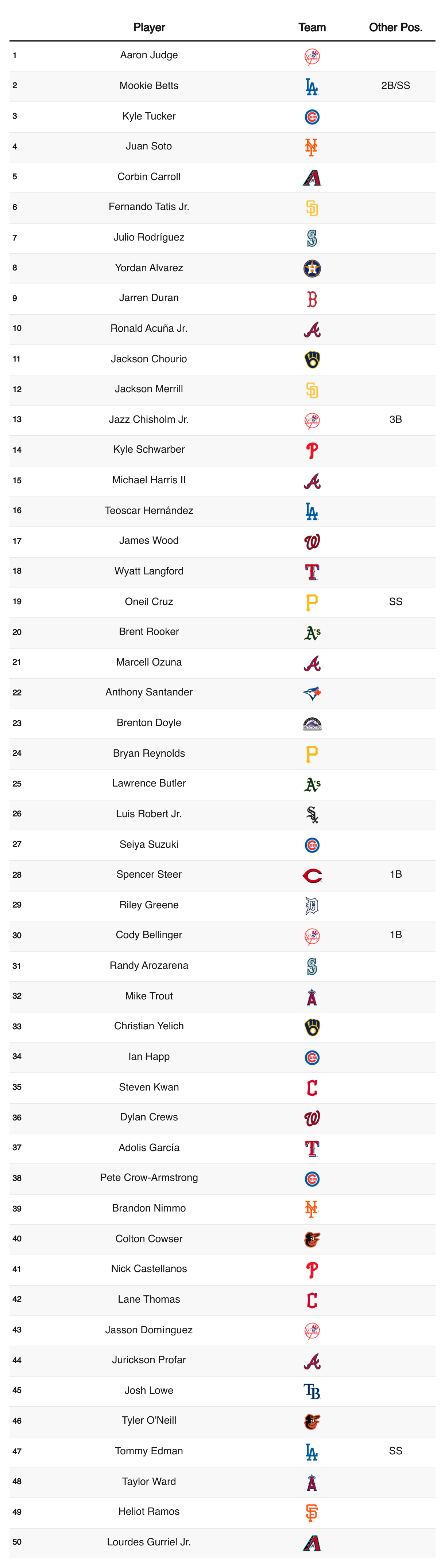This screenshot has width=445, height=1568.
Task: Click the Dodgers logo next to Mookie Betts
Action: coord(312,86)
